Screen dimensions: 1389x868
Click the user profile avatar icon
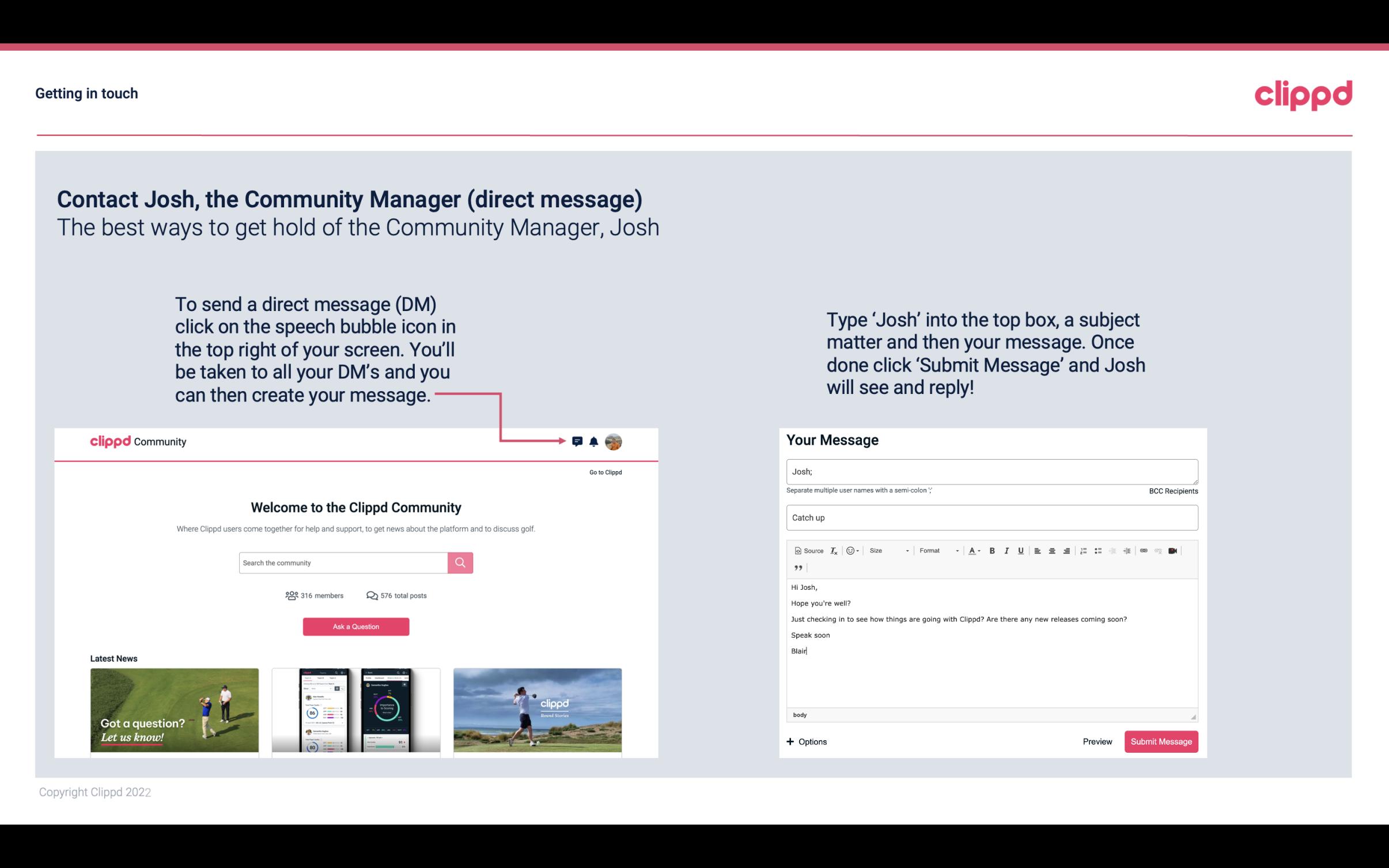[x=615, y=442]
